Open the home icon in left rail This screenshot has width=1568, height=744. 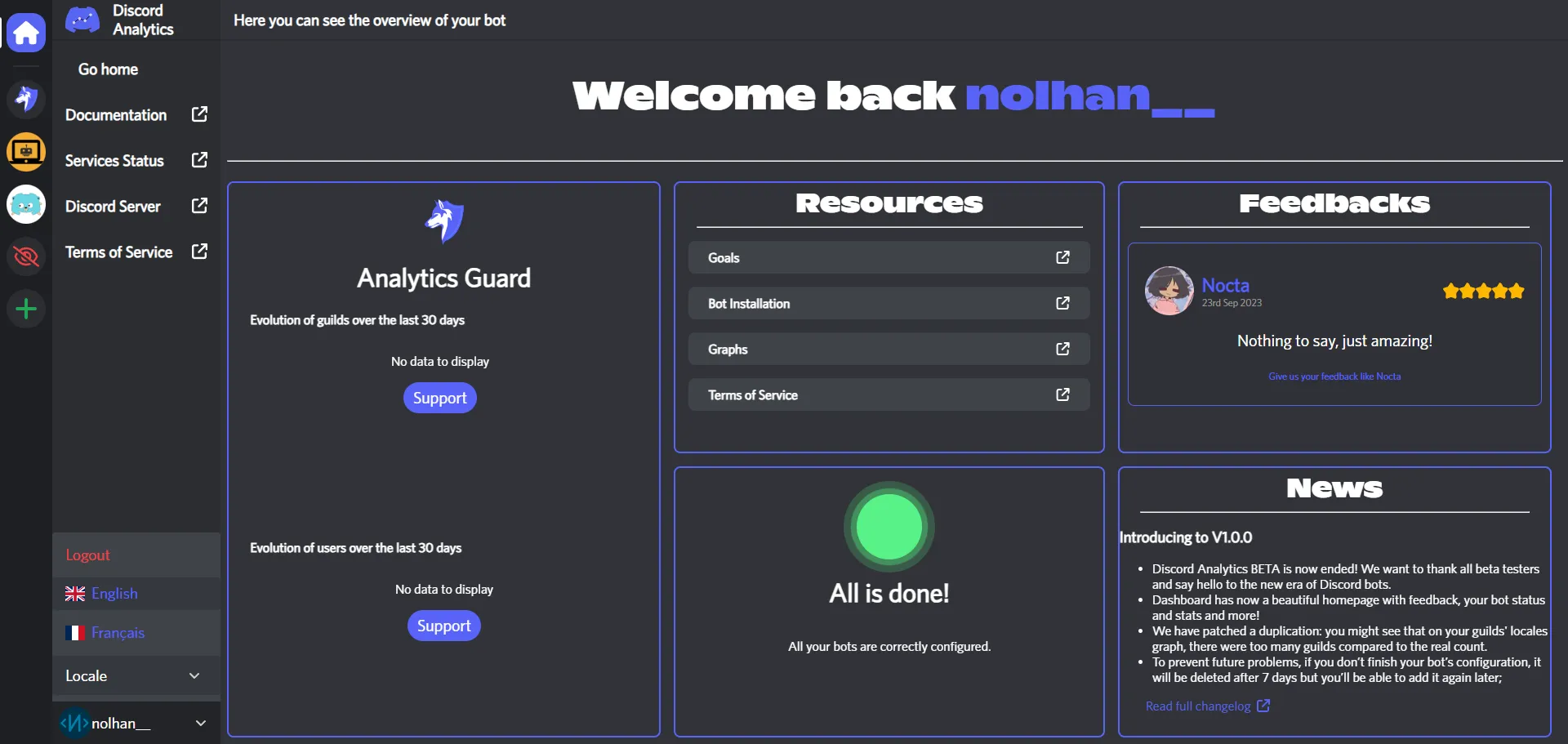(26, 33)
